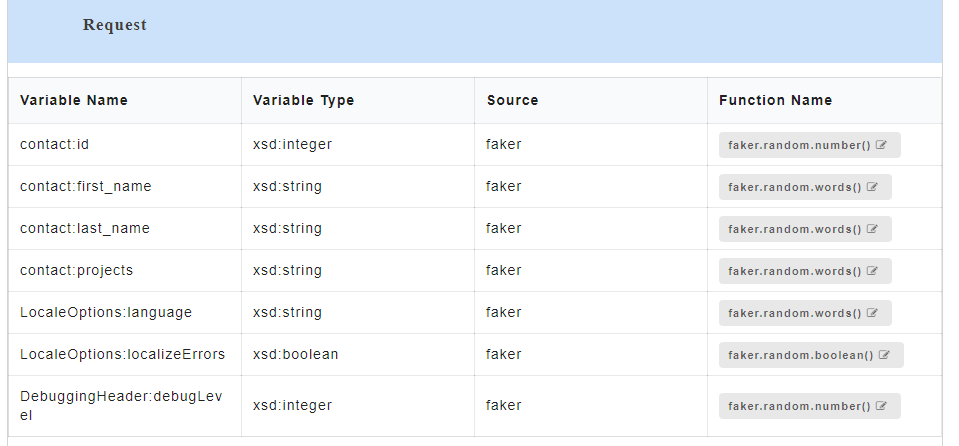Click edit pencil for contact:last_name function
Screen dimensions: 959x446
coord(872,229)
